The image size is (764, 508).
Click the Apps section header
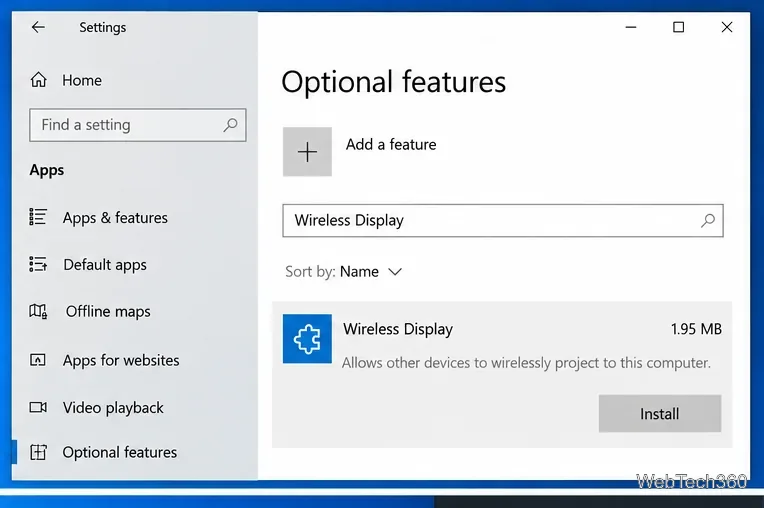click(x=47, y=170)
